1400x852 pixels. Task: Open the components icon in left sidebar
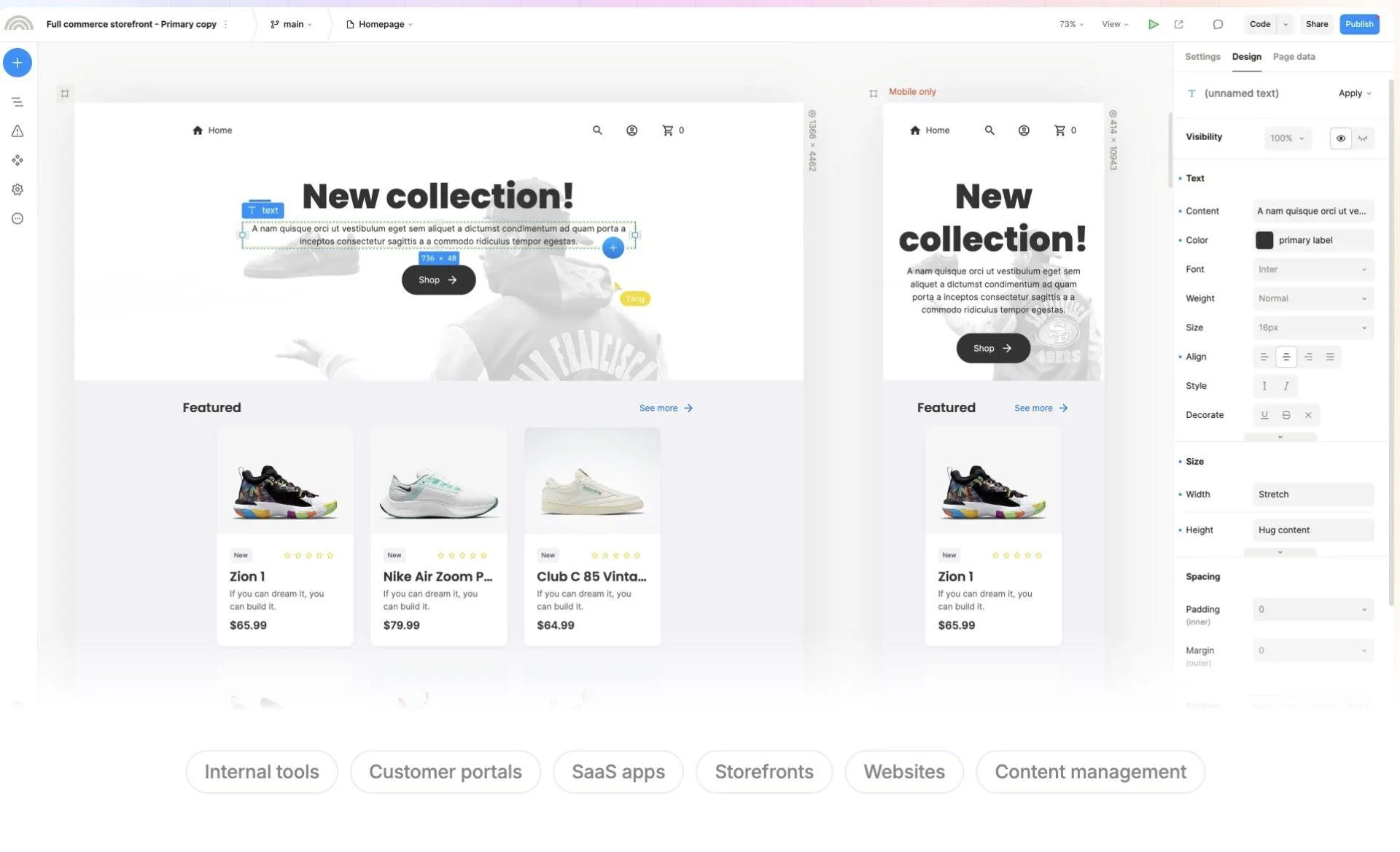(17, 160)
